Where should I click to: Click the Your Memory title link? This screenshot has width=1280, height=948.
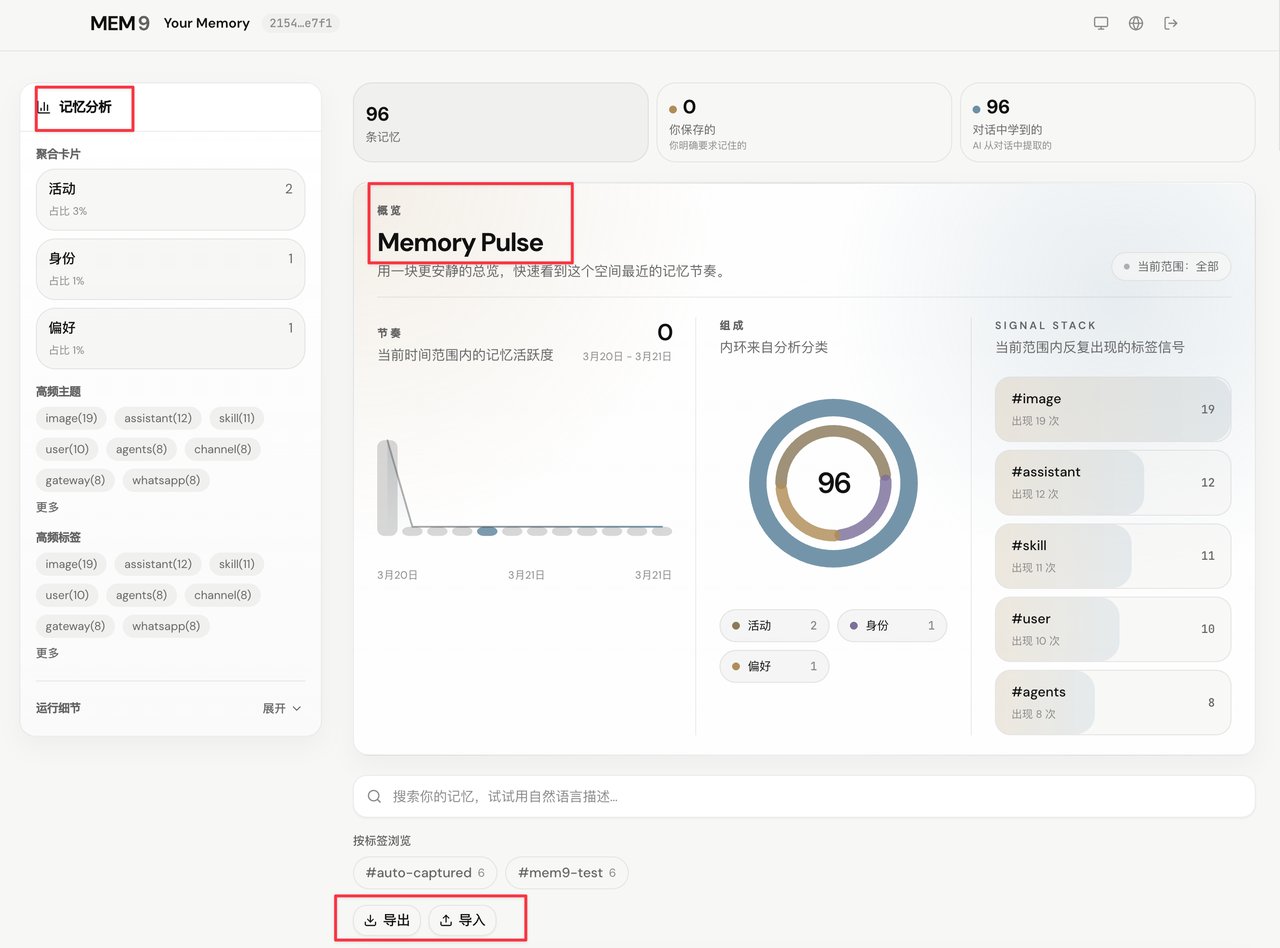[x=206, y=23]
